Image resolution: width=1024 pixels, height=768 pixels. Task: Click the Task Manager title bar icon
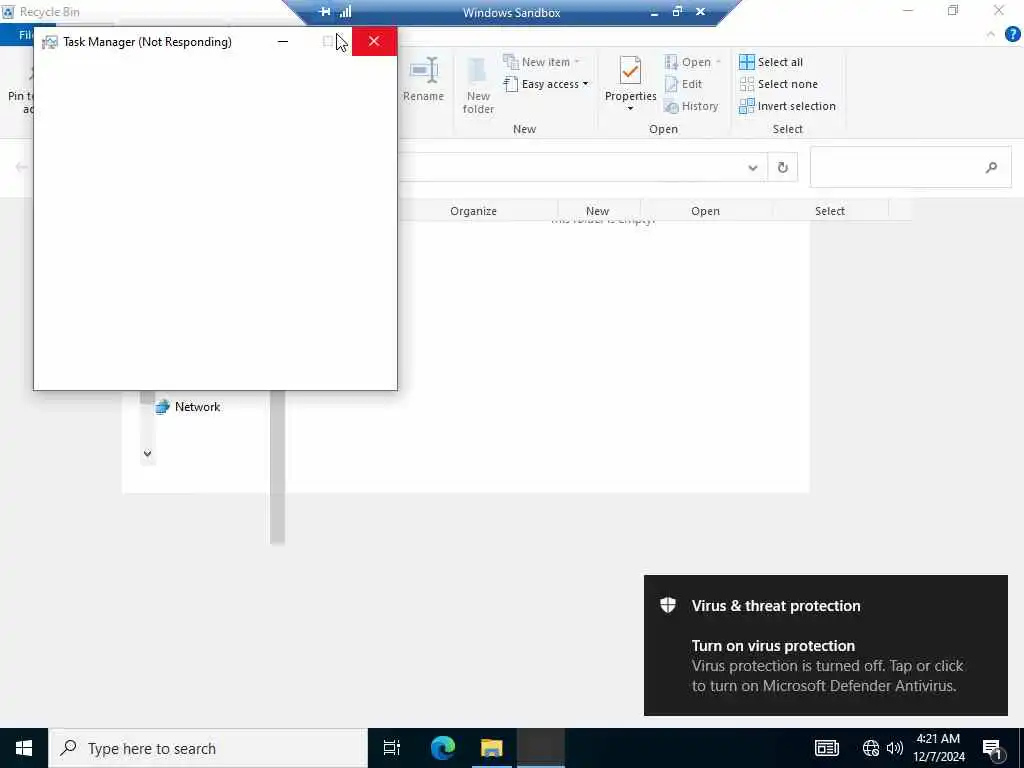click(50, 42)
